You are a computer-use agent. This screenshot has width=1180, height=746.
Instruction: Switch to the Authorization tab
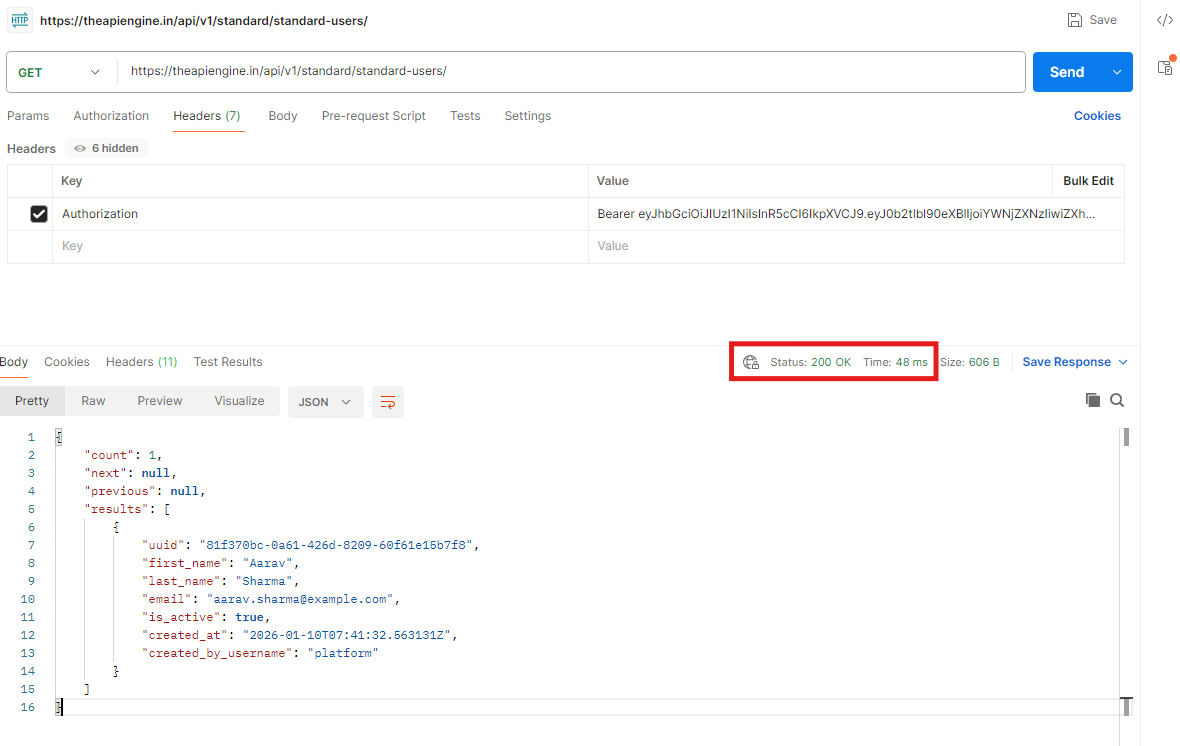click(111, 116)
